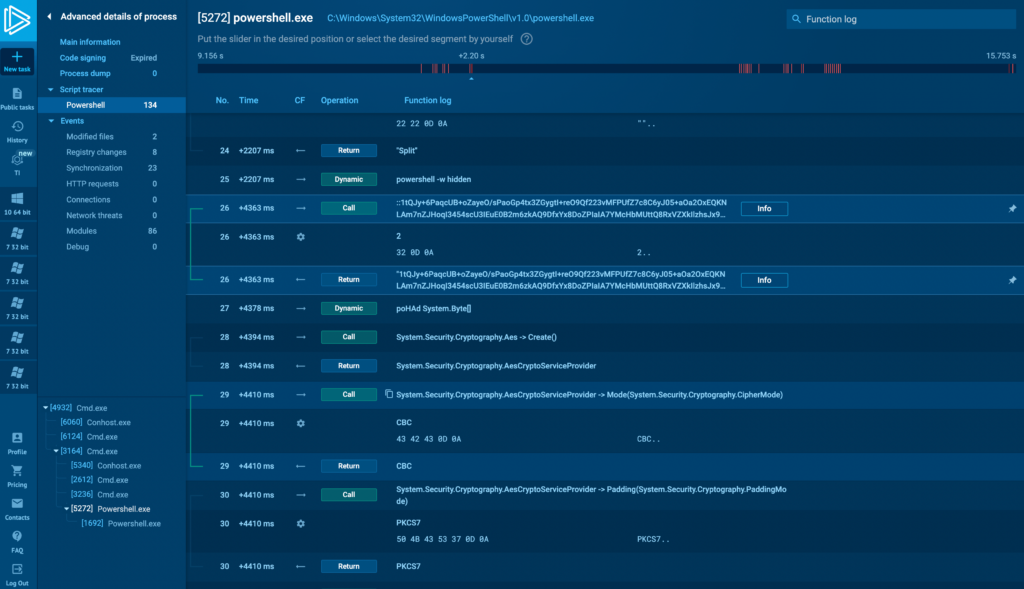Click the help question mark beside slider hint
Viewport: 1024px width, 589px height.
pos(527,39)
